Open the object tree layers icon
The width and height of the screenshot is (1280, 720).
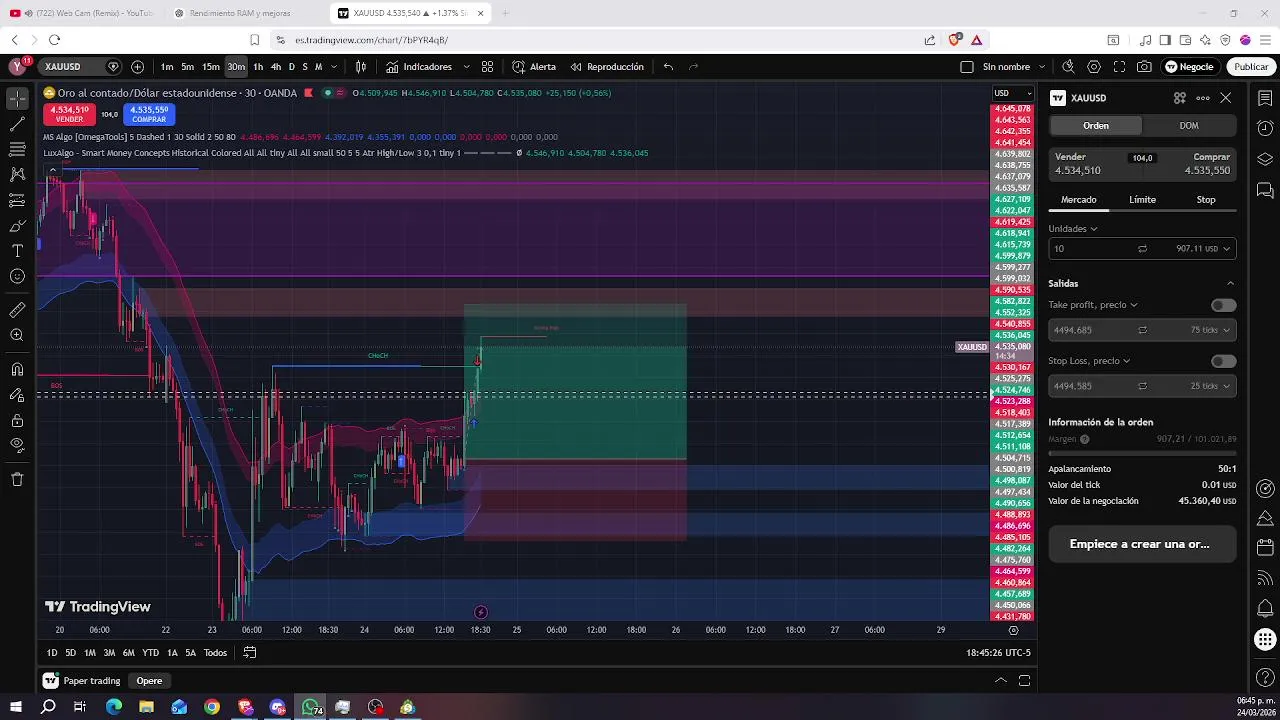pos(1265,160)
